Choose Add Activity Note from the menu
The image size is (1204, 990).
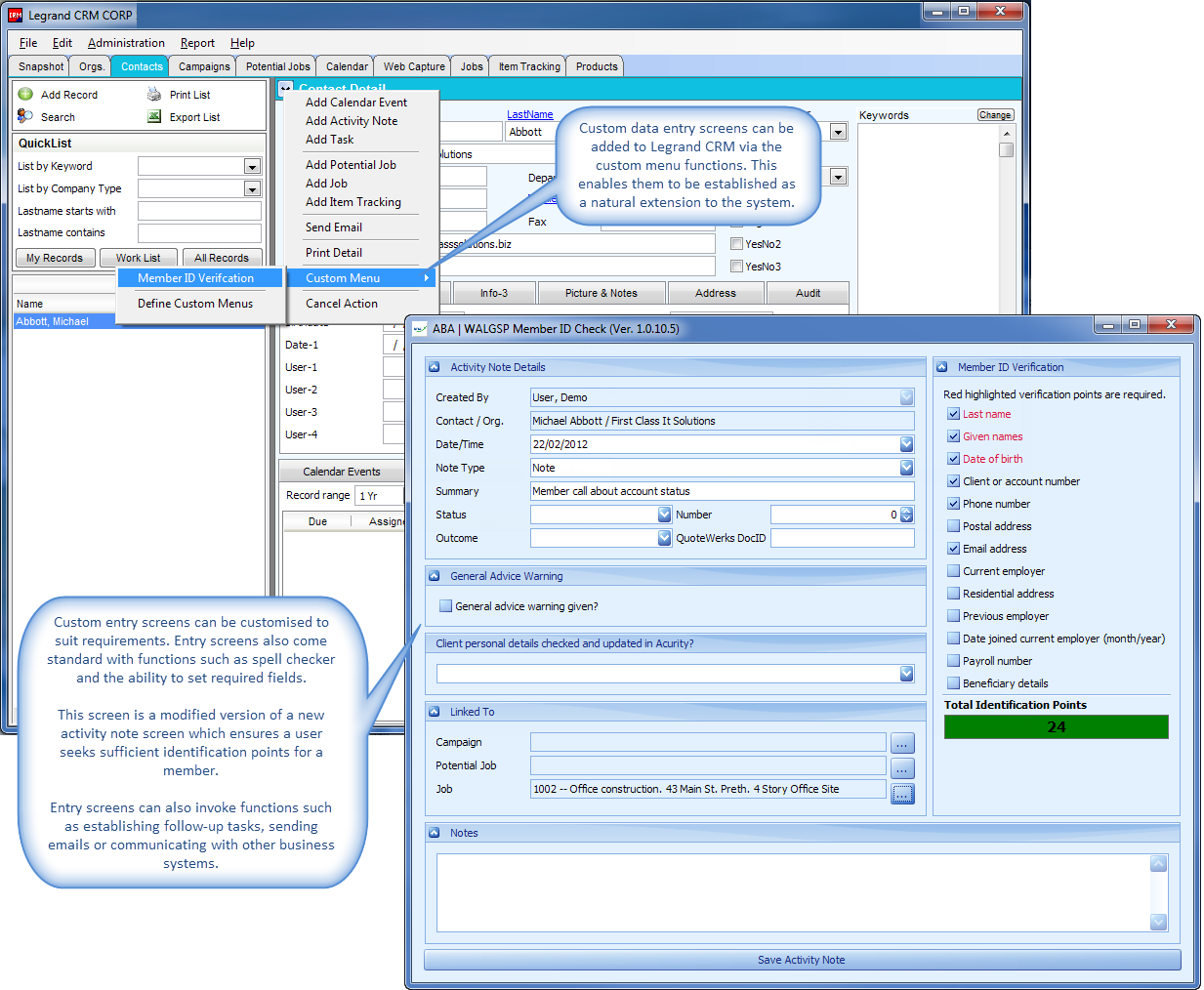[352, 121]
